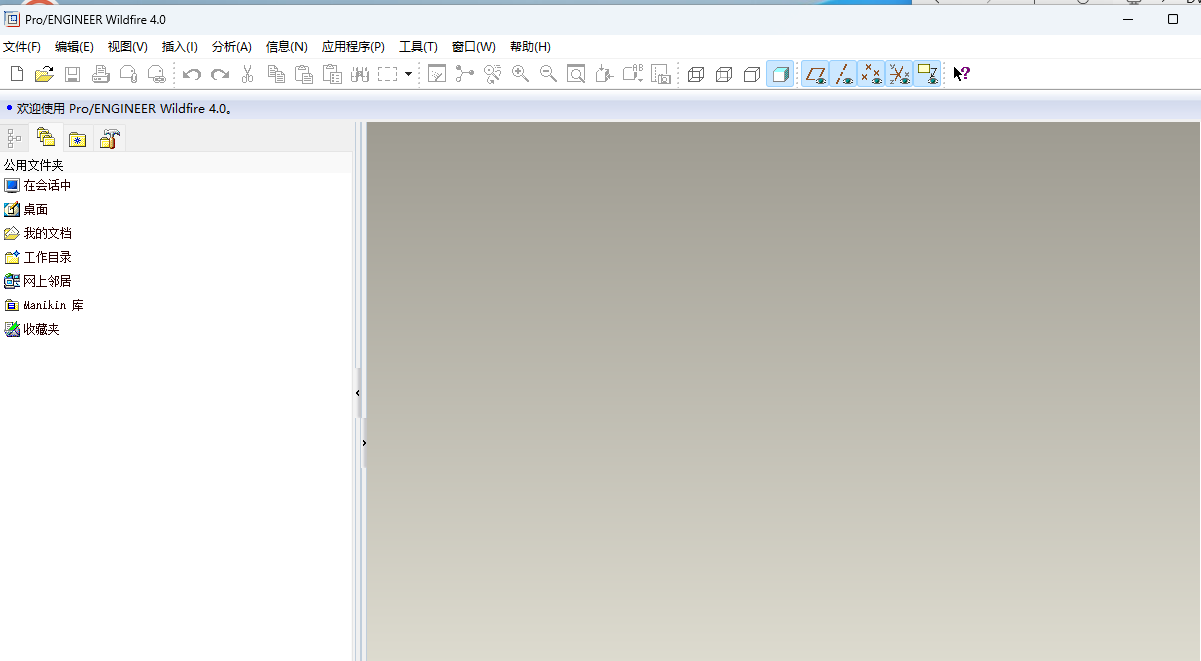This screenshot has width=1201, height=661.
Task: Turn on Orient mode icon
Action: click(492, 74)
